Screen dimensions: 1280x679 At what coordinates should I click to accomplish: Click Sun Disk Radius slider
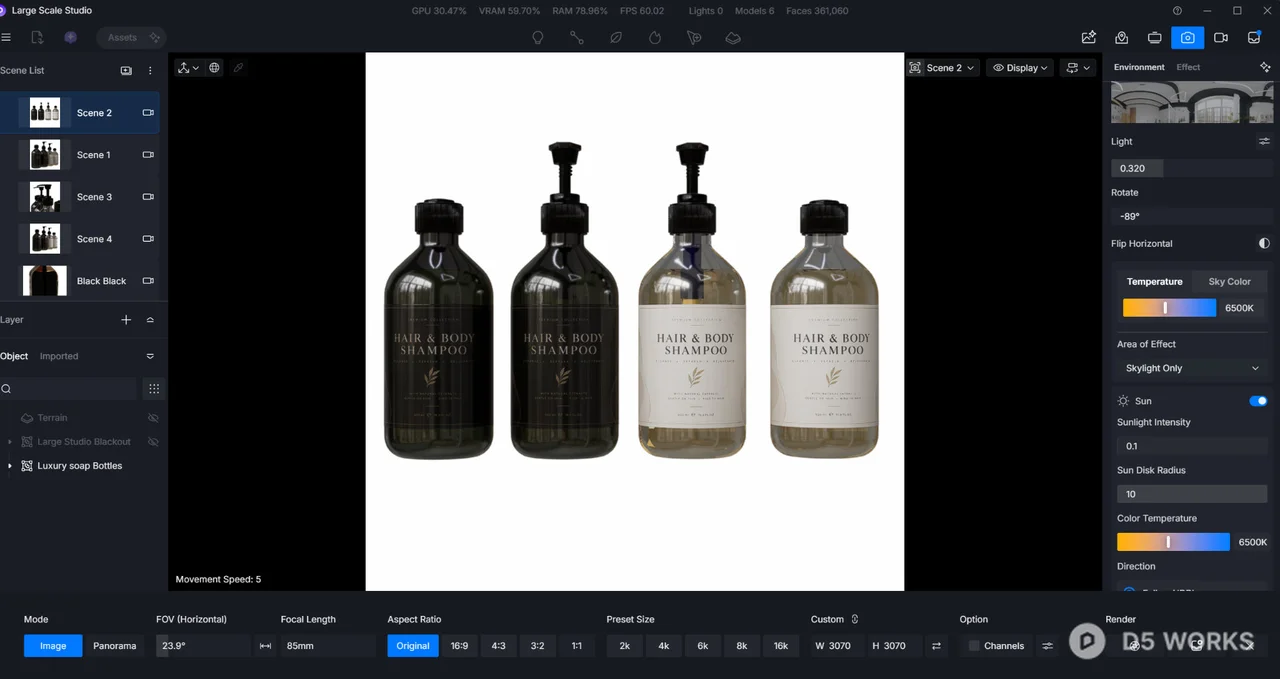(1192, 494)
